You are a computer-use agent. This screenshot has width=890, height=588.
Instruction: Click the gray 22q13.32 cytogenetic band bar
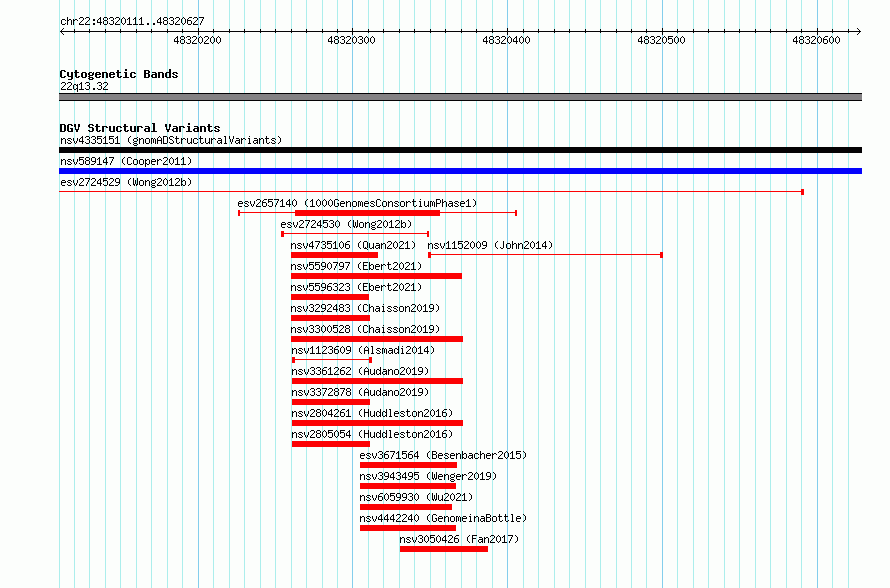click(x=460, y=97)
